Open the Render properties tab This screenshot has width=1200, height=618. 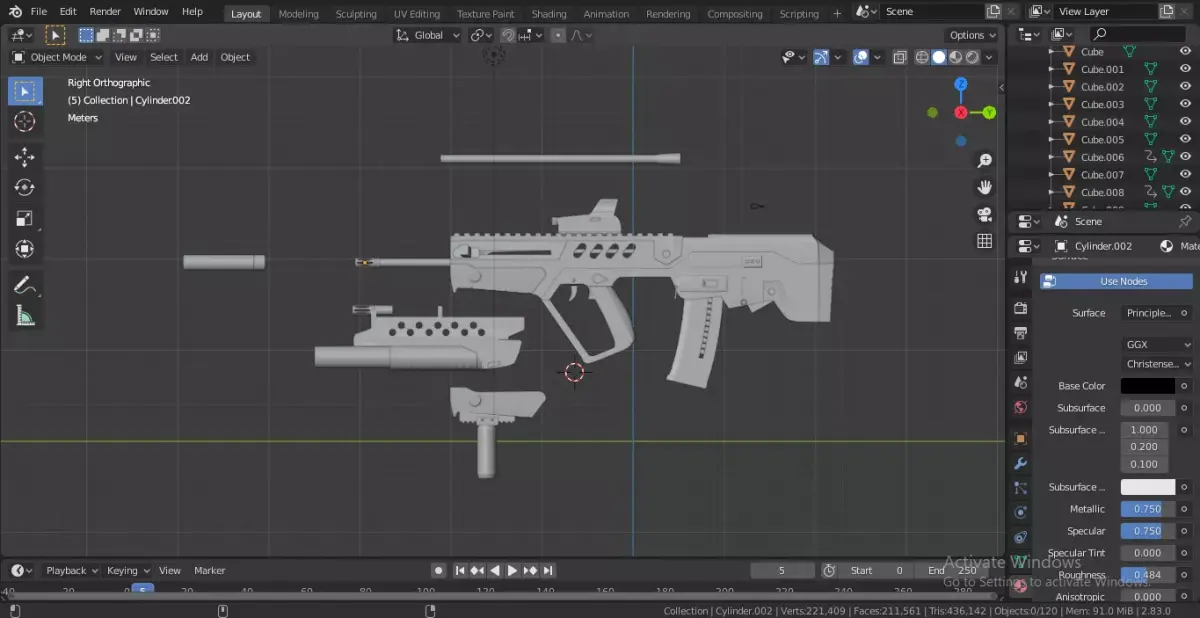tap(1020, 308)
